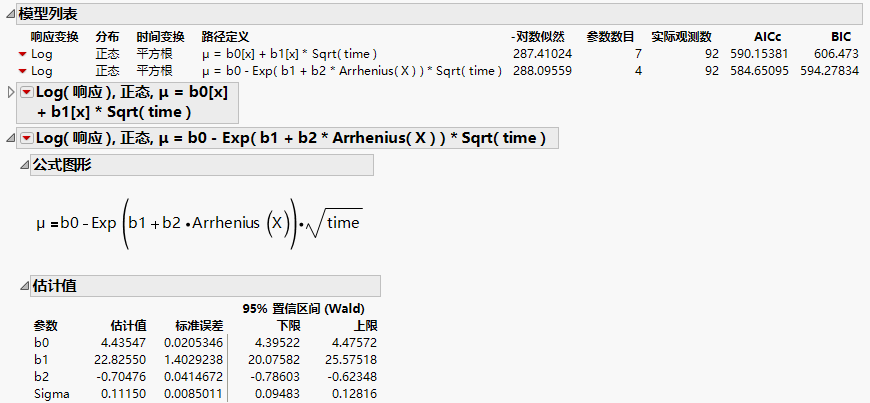
Task: Collapse the 估计值 section
Action: point(25,286)
